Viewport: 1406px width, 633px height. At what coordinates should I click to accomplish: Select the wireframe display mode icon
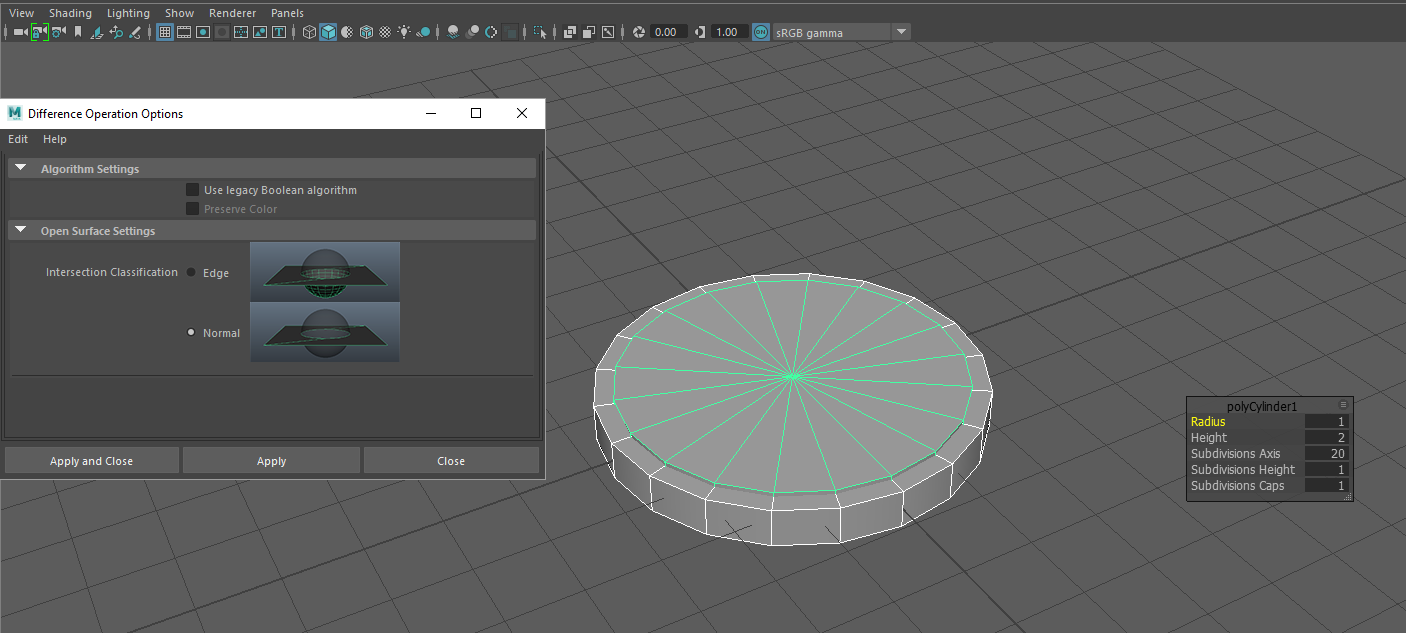tap(309, 31)
